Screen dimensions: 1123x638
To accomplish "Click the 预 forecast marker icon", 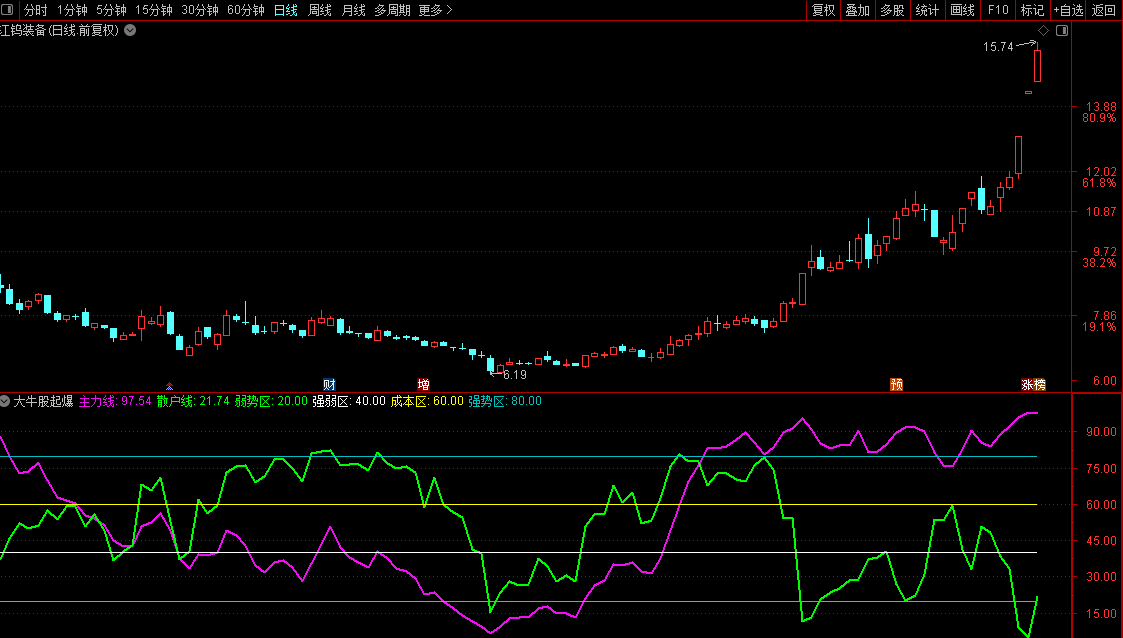I will (x=897, y=384).
